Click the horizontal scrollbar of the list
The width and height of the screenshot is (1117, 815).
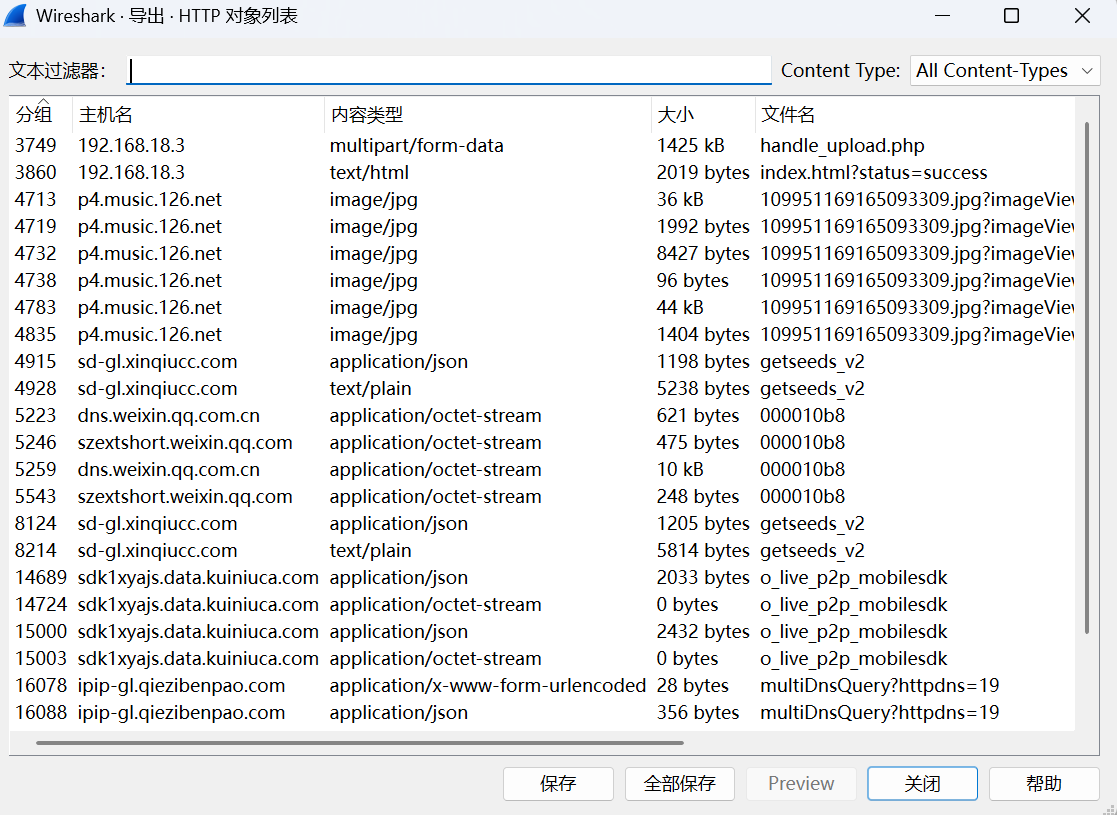click(360, 743)
